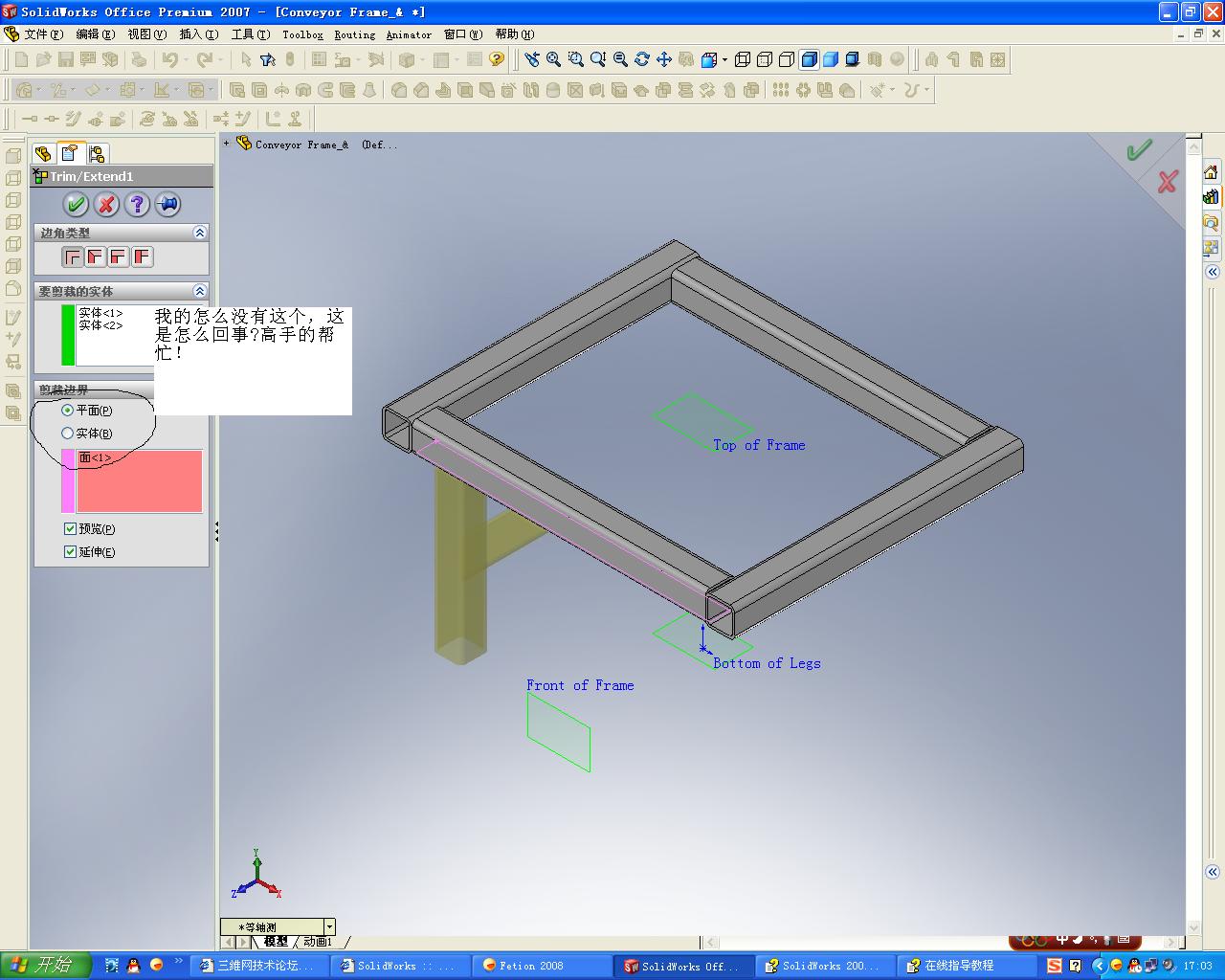Switch to the 在线指导教程 taskbar window

pyautogui.click(x=969, y=967)
